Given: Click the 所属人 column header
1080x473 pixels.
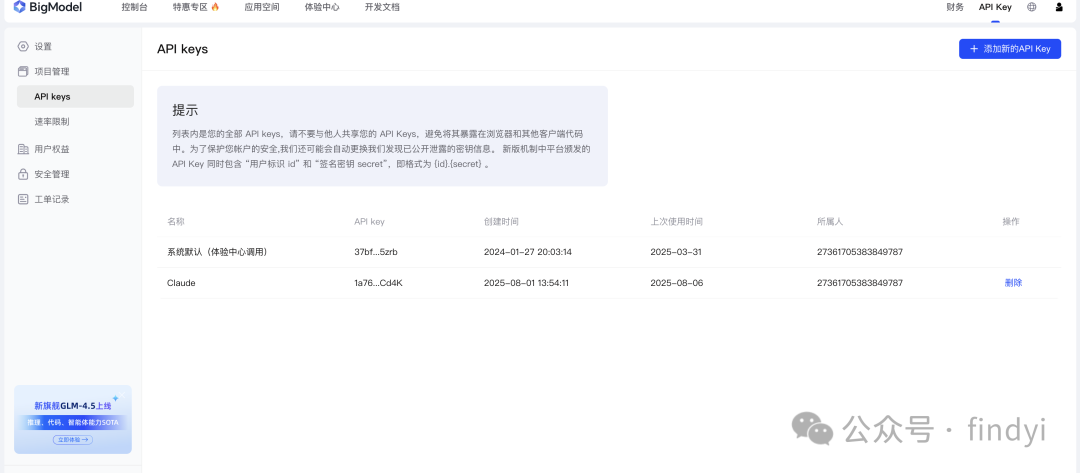Looking at the screenshot, I should pyautogui.click(x=830, y=222).
